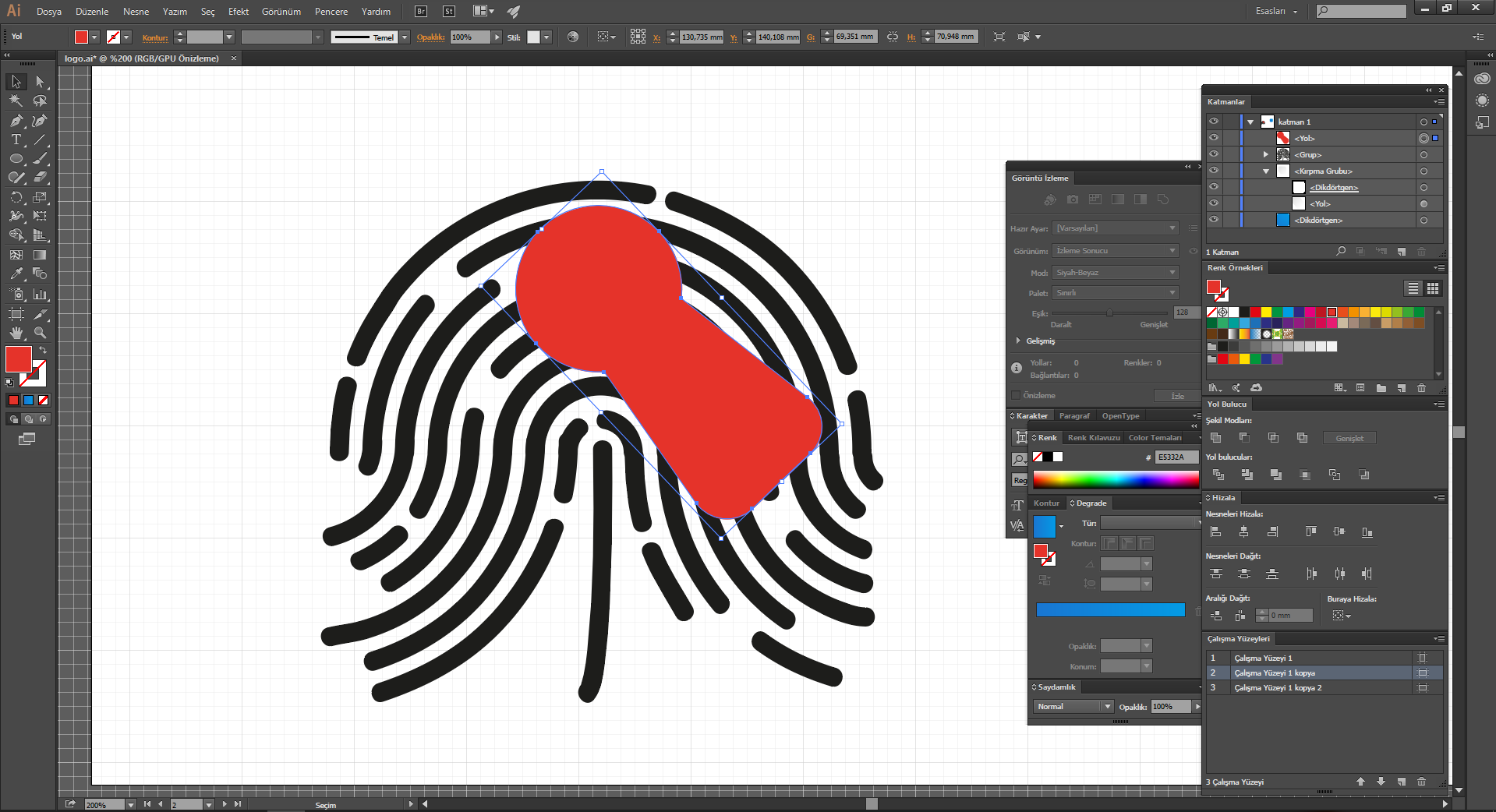Click Minus Front shape mode icon
Viewport: 1496px width, 812px height.
1244,438
